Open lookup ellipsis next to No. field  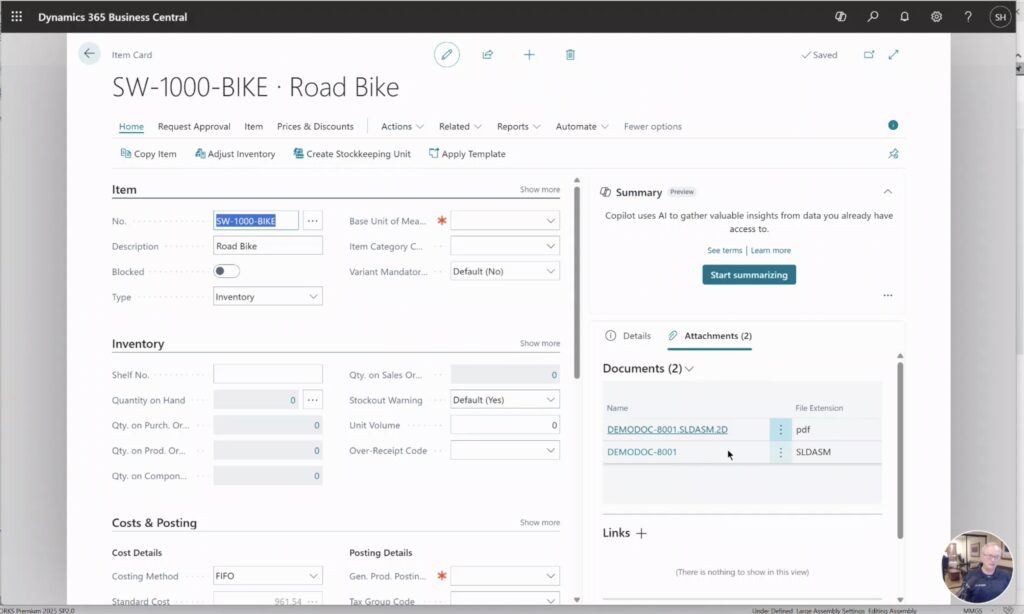[x=313, y=221]
